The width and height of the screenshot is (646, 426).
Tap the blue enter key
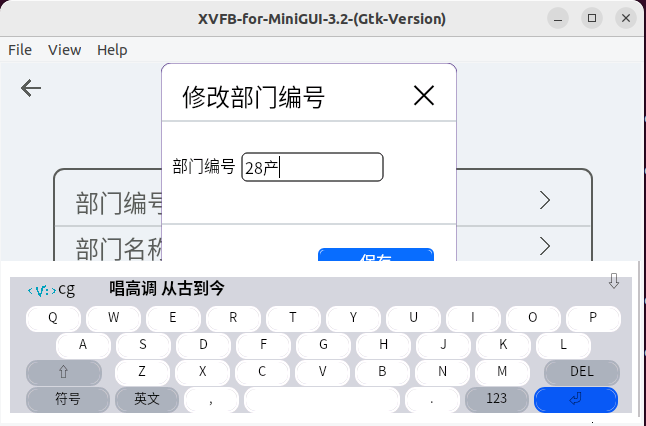(x=576, y=399)
